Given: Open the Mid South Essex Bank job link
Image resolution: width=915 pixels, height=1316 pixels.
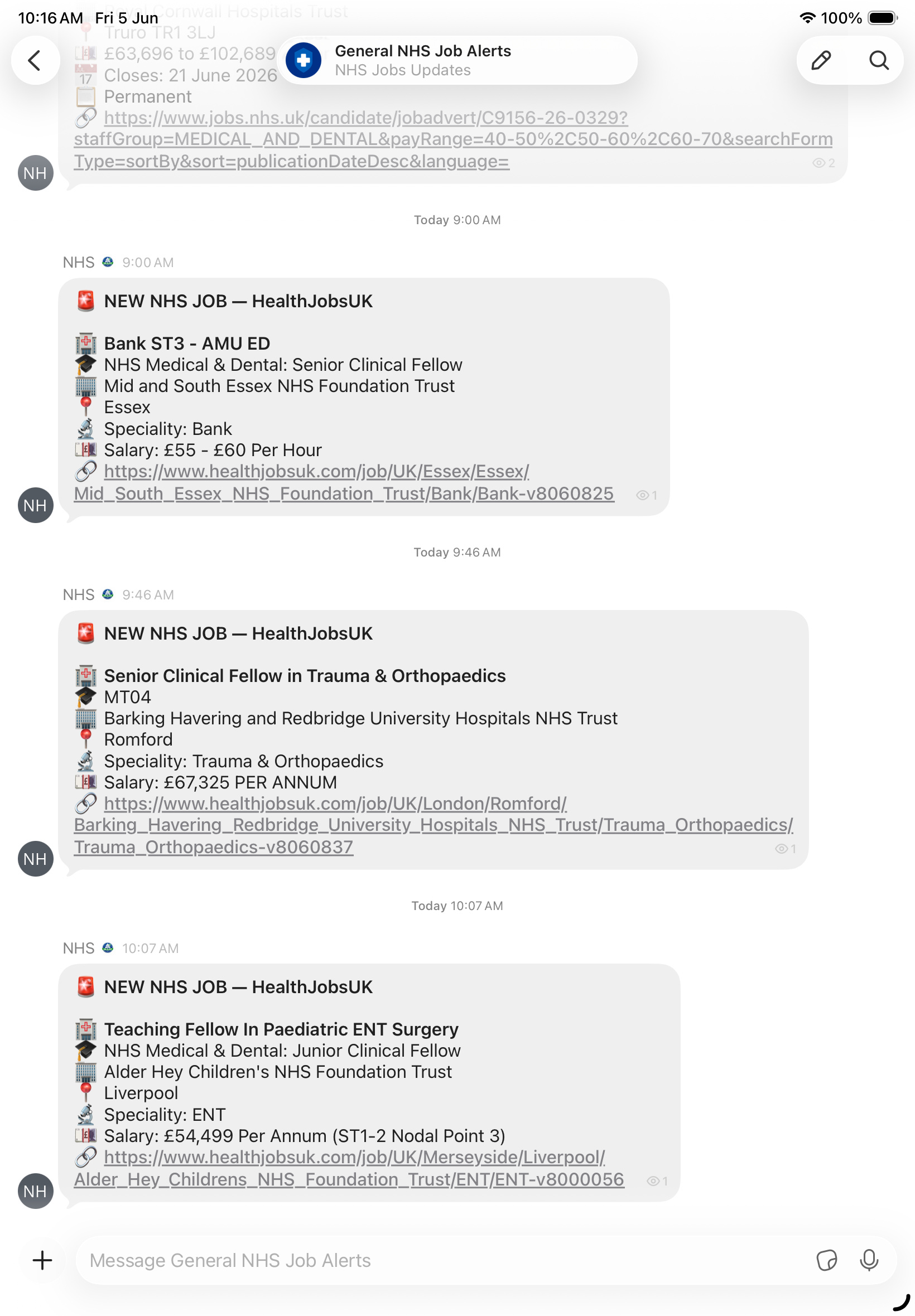Looking at the screenshot, I should 344,482.
